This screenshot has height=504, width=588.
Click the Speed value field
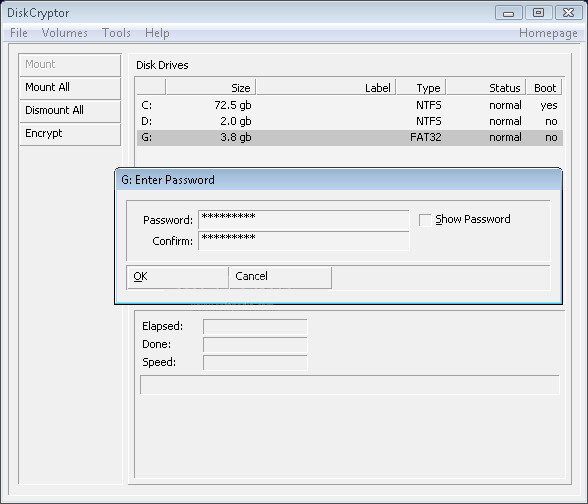pyautogui.click(x=255, y=362)
